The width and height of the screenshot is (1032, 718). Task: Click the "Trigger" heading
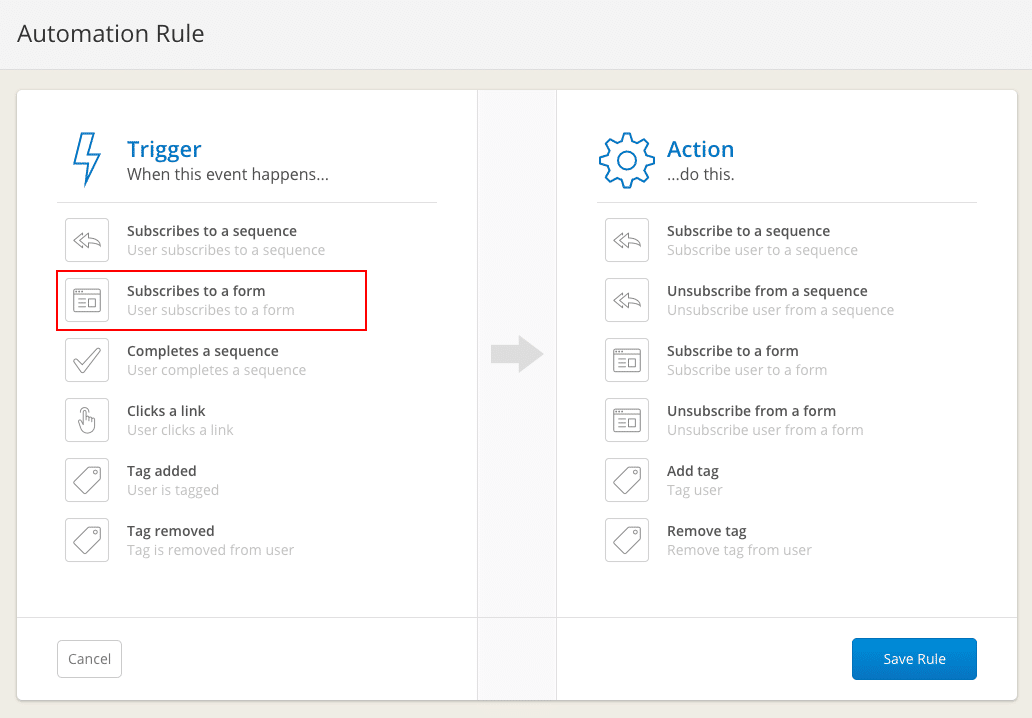(164, 149)
